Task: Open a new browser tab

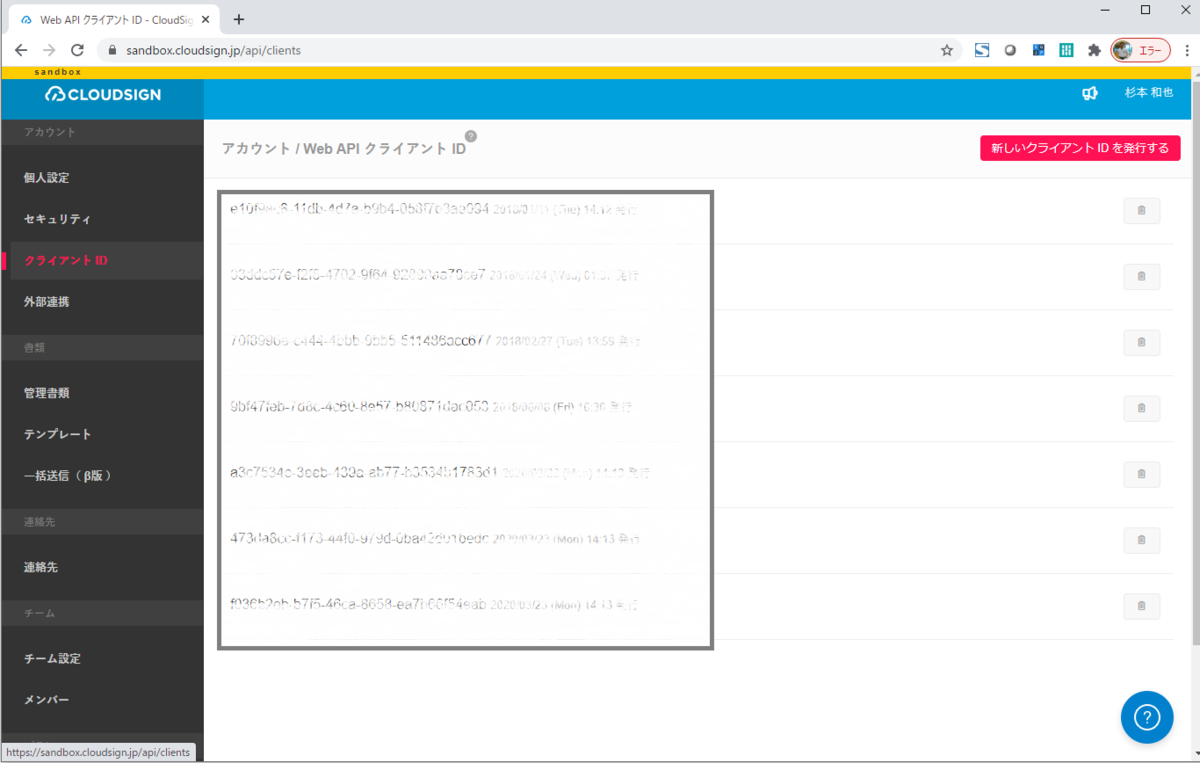Action: coord(239,19)
